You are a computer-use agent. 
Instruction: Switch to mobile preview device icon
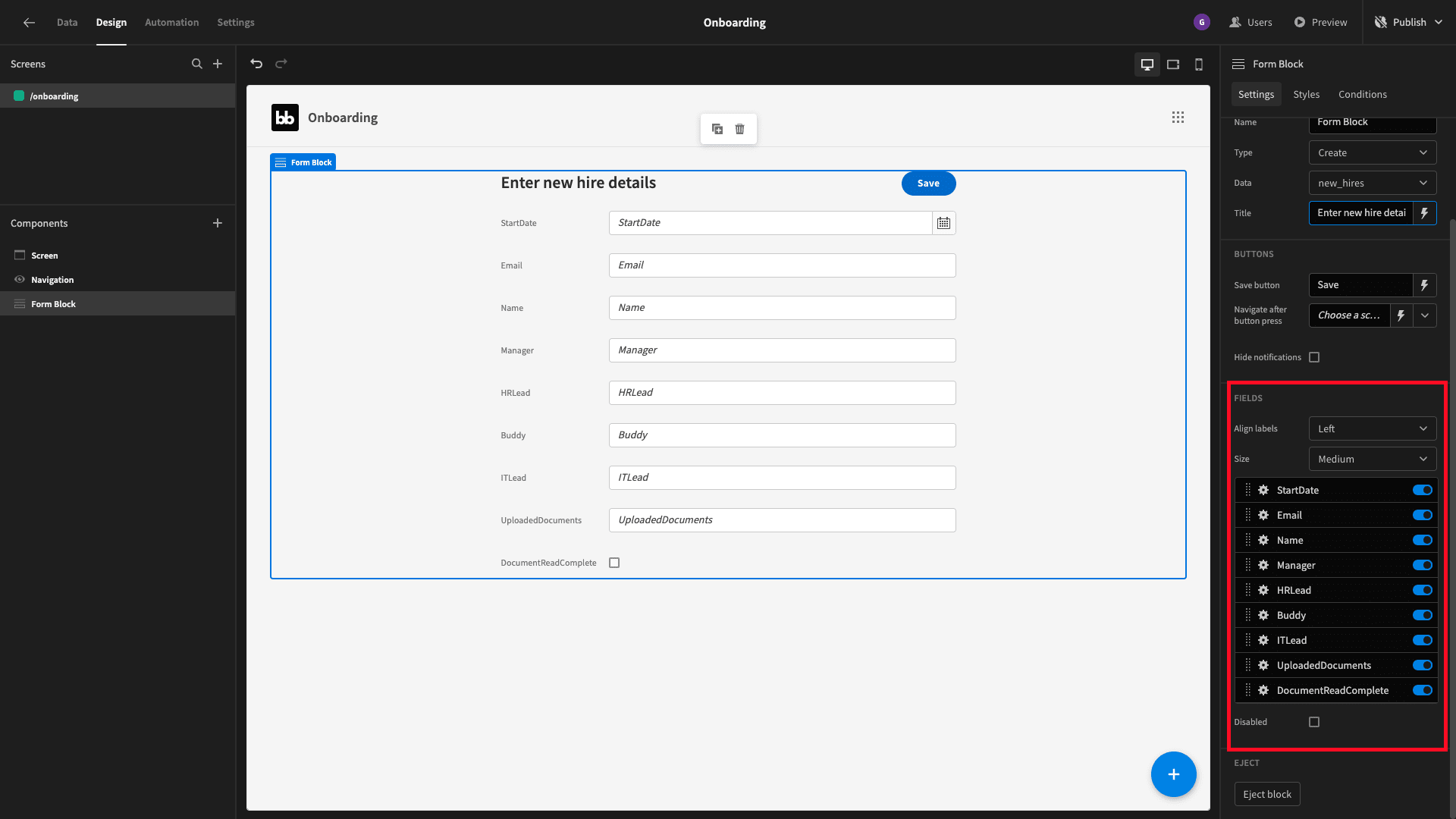[x=1199, y=64]
